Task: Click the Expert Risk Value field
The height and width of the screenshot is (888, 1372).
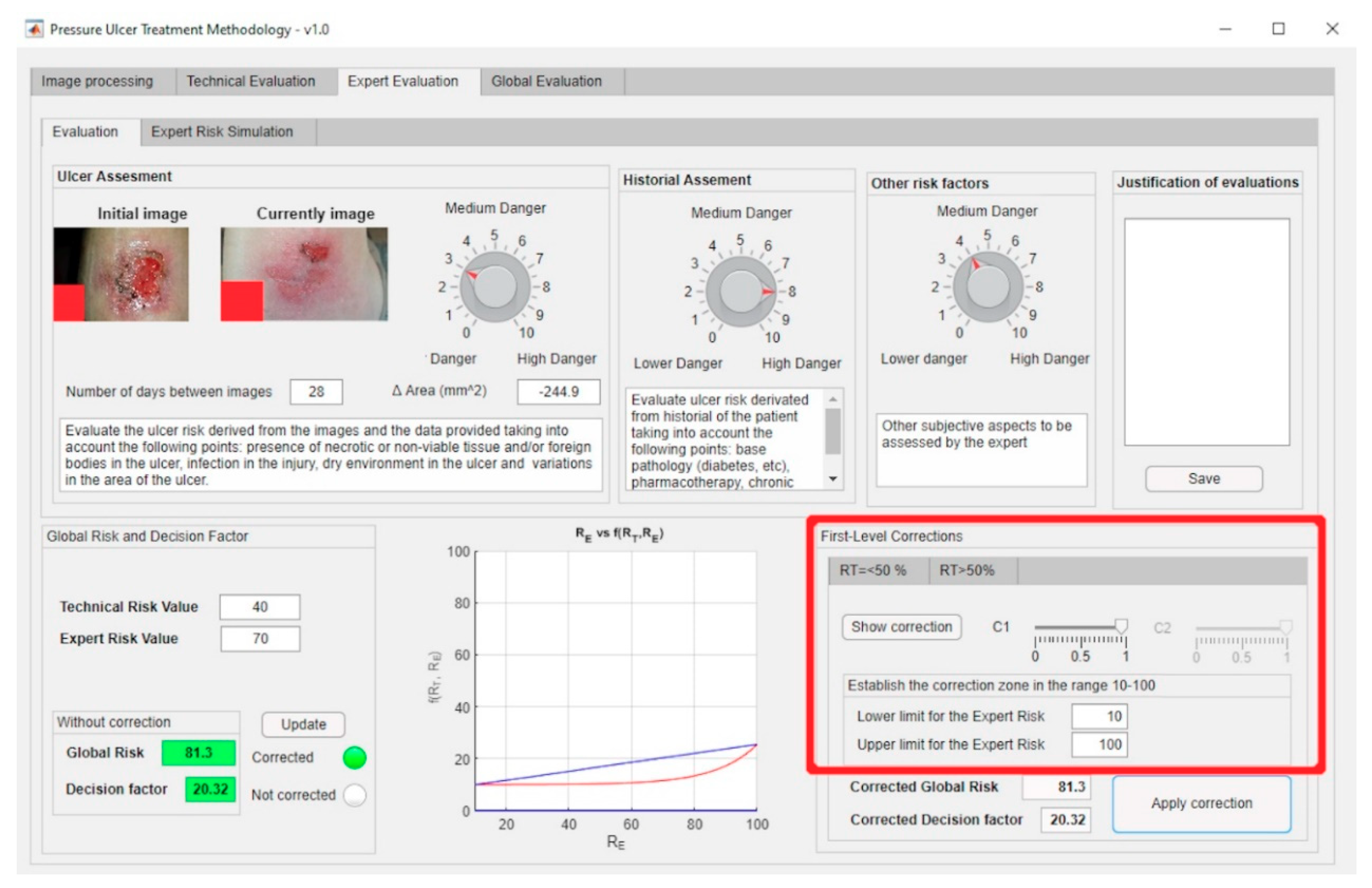Action: point(260,639)
